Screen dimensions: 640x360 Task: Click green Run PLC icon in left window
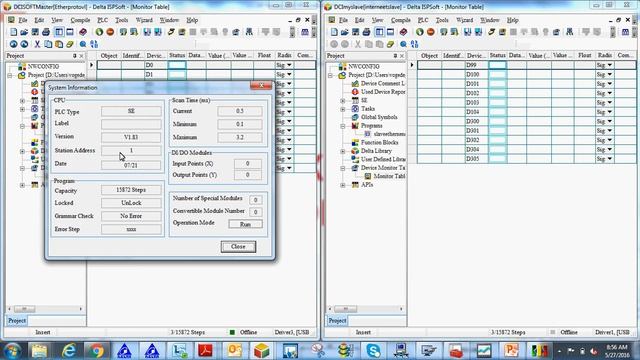[x=99, y=32]
